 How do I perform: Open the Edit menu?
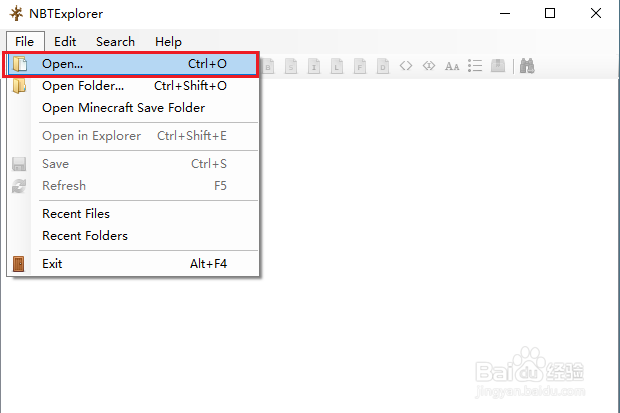(65, 42)
